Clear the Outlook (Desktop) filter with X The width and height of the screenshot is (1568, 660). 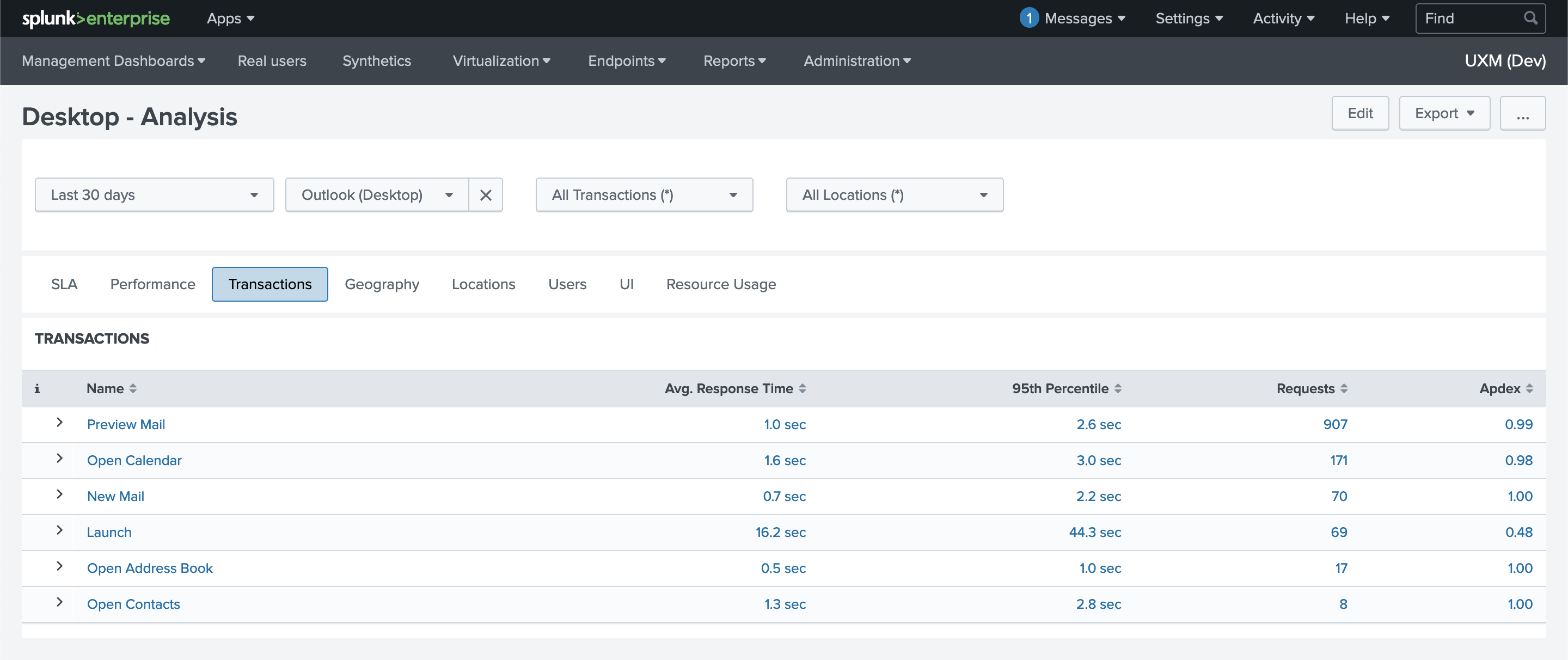pyautogui.click(x=485, y=195)
